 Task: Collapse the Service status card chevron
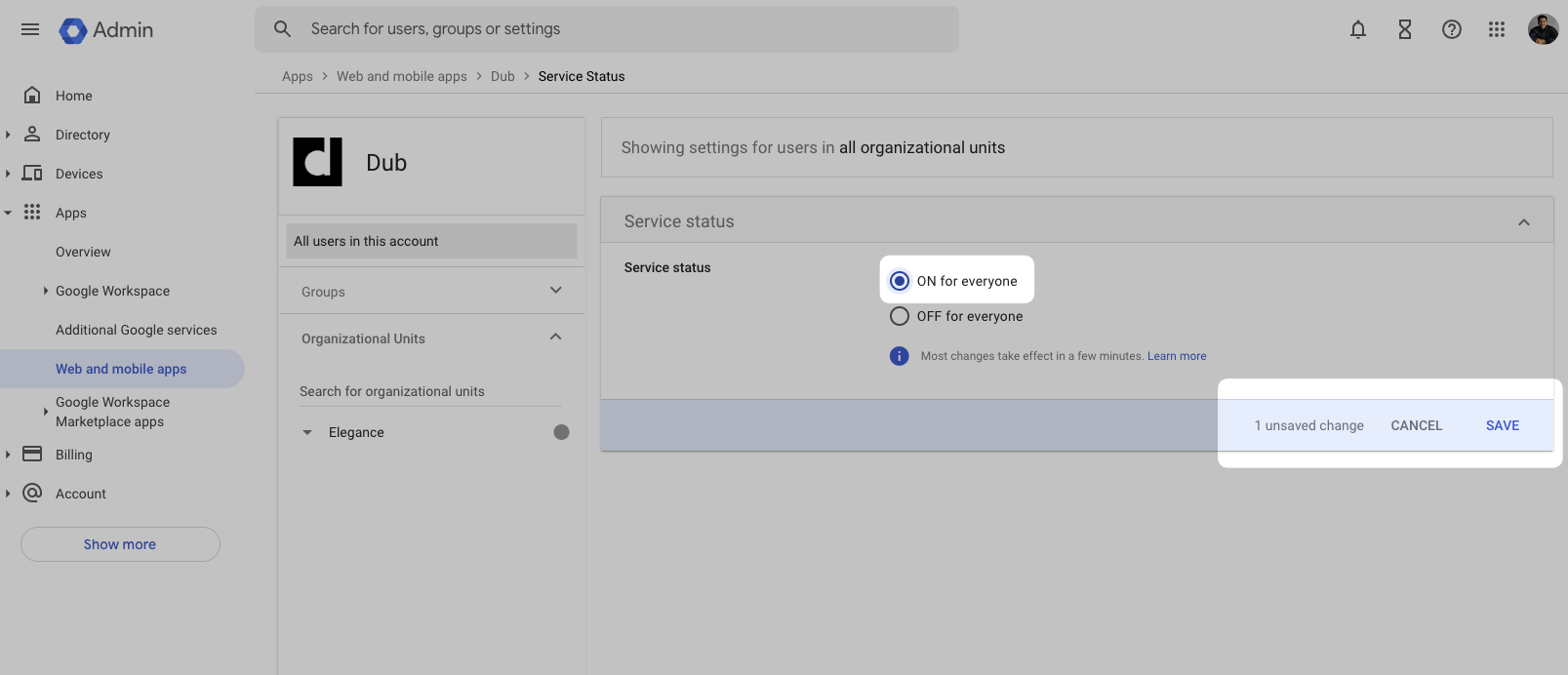click(x=1524, y=222)
